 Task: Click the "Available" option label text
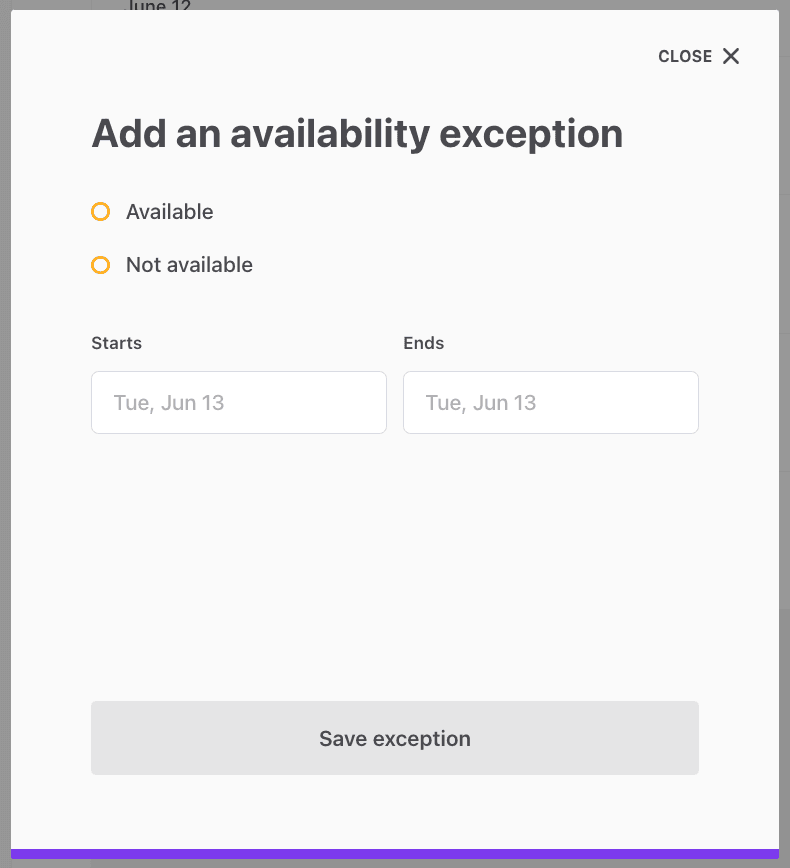(169, 212)
